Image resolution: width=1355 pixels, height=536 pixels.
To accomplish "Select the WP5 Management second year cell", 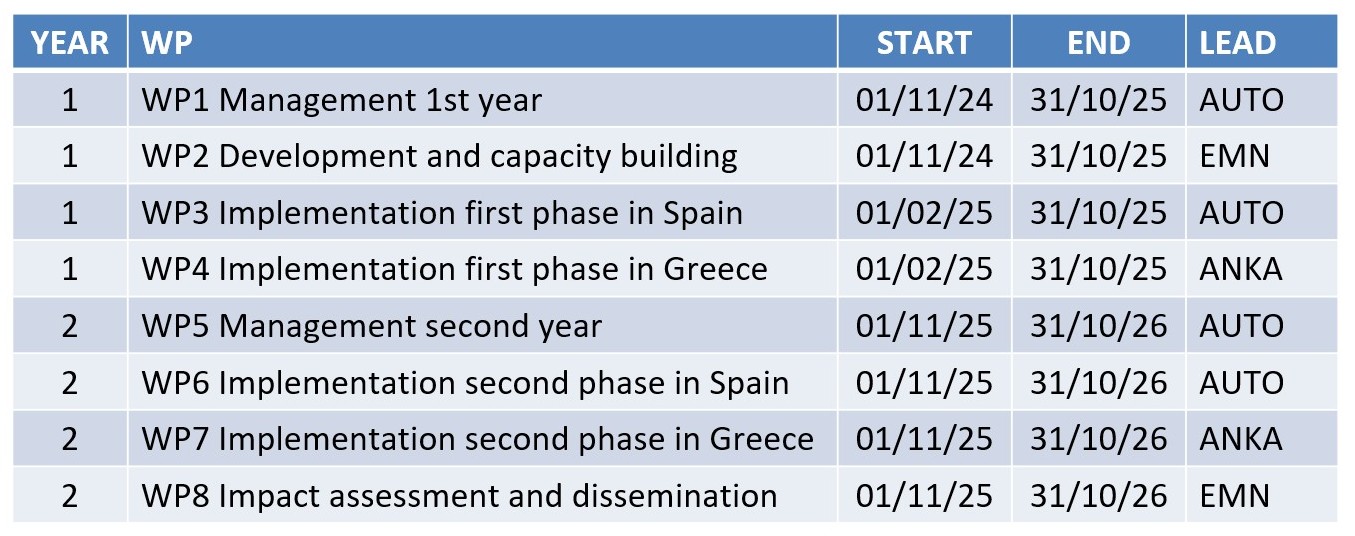I will 371,326.
